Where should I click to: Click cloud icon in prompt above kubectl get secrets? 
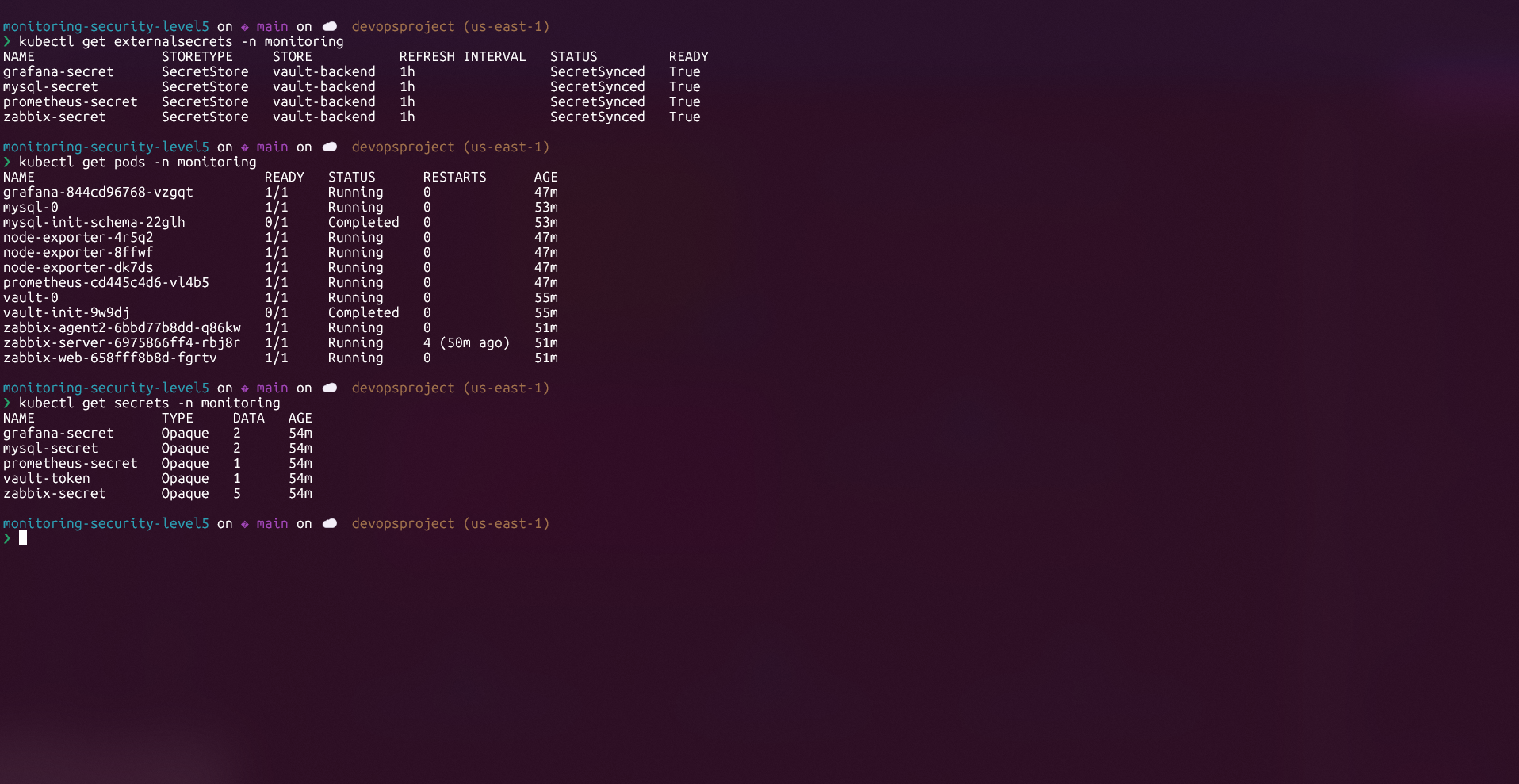coord(330,388)
